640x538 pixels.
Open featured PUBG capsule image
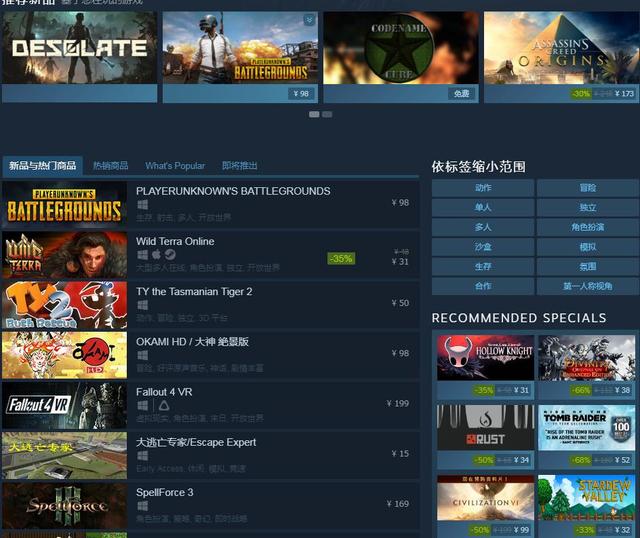point(240,48)
